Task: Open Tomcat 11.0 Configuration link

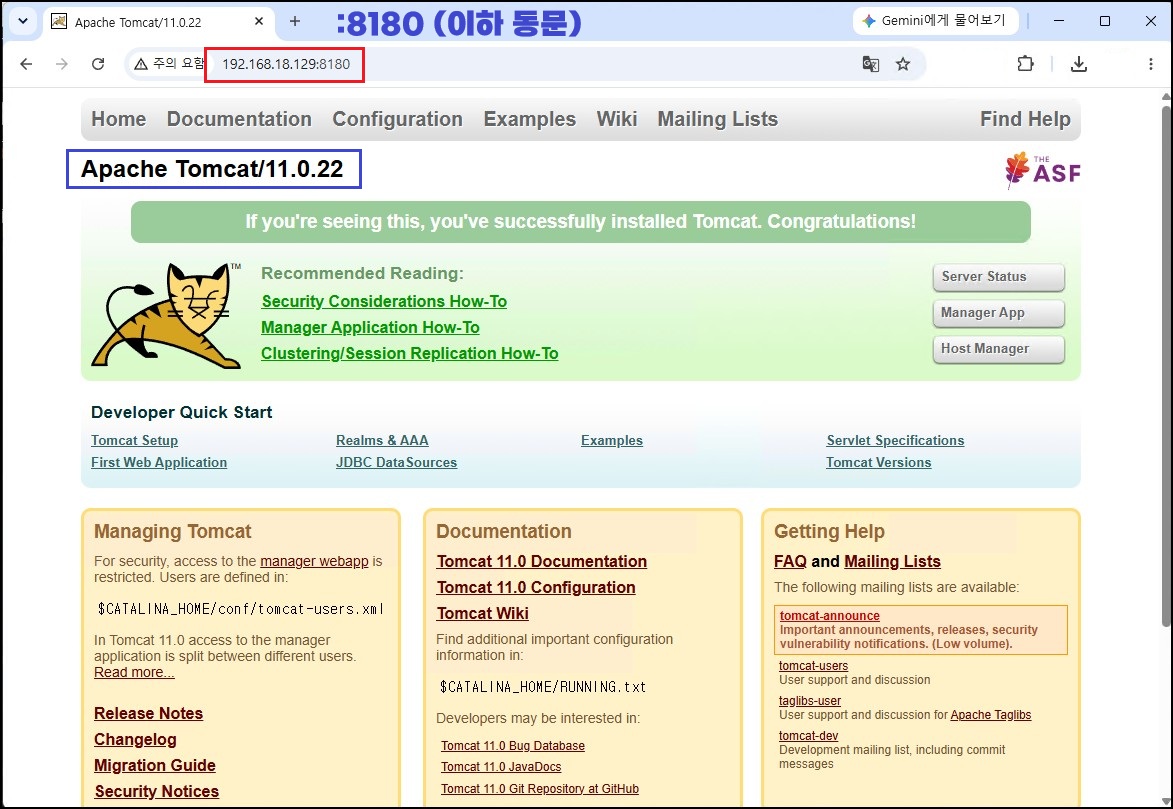Action: pos(536,587)
